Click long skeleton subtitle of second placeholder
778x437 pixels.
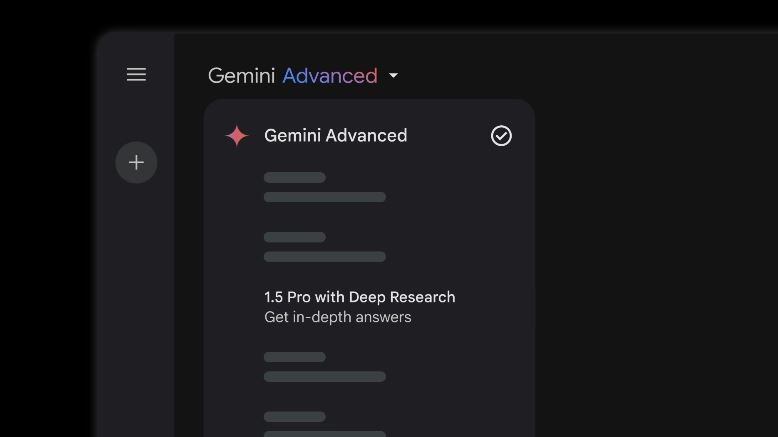click(324, 257)
